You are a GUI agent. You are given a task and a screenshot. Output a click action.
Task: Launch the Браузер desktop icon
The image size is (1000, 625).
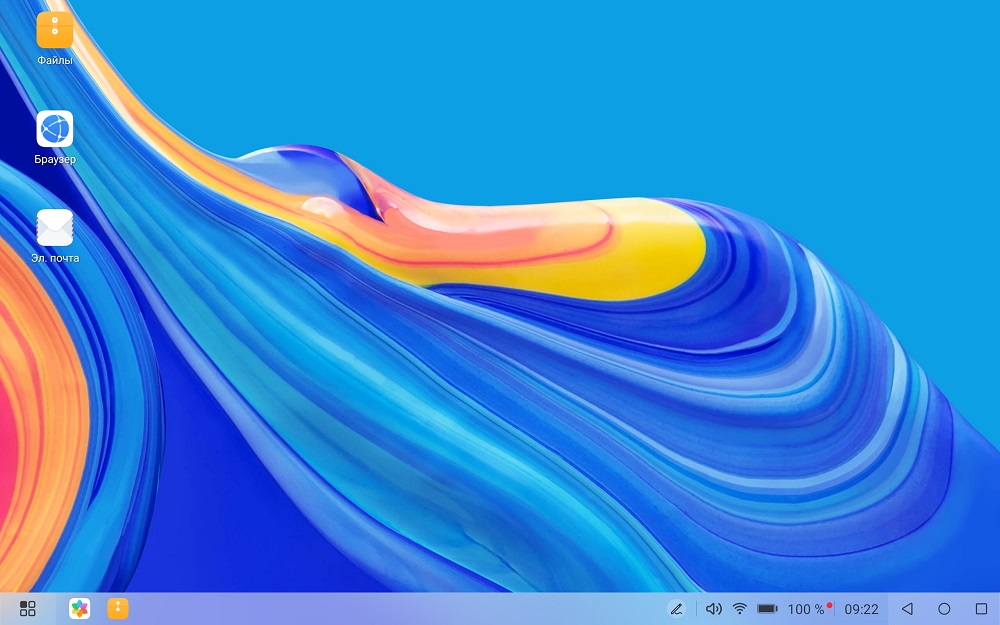tap(55, 128)
